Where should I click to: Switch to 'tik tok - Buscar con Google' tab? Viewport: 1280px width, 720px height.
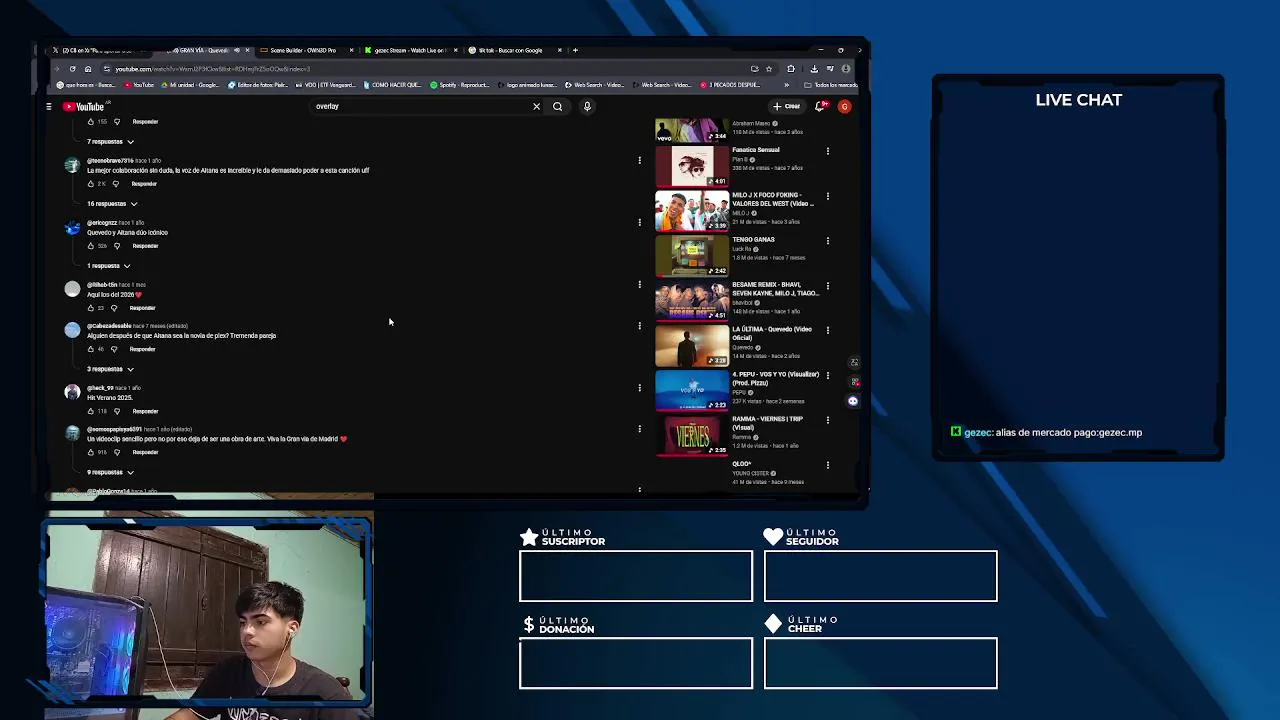click(513, 50)
